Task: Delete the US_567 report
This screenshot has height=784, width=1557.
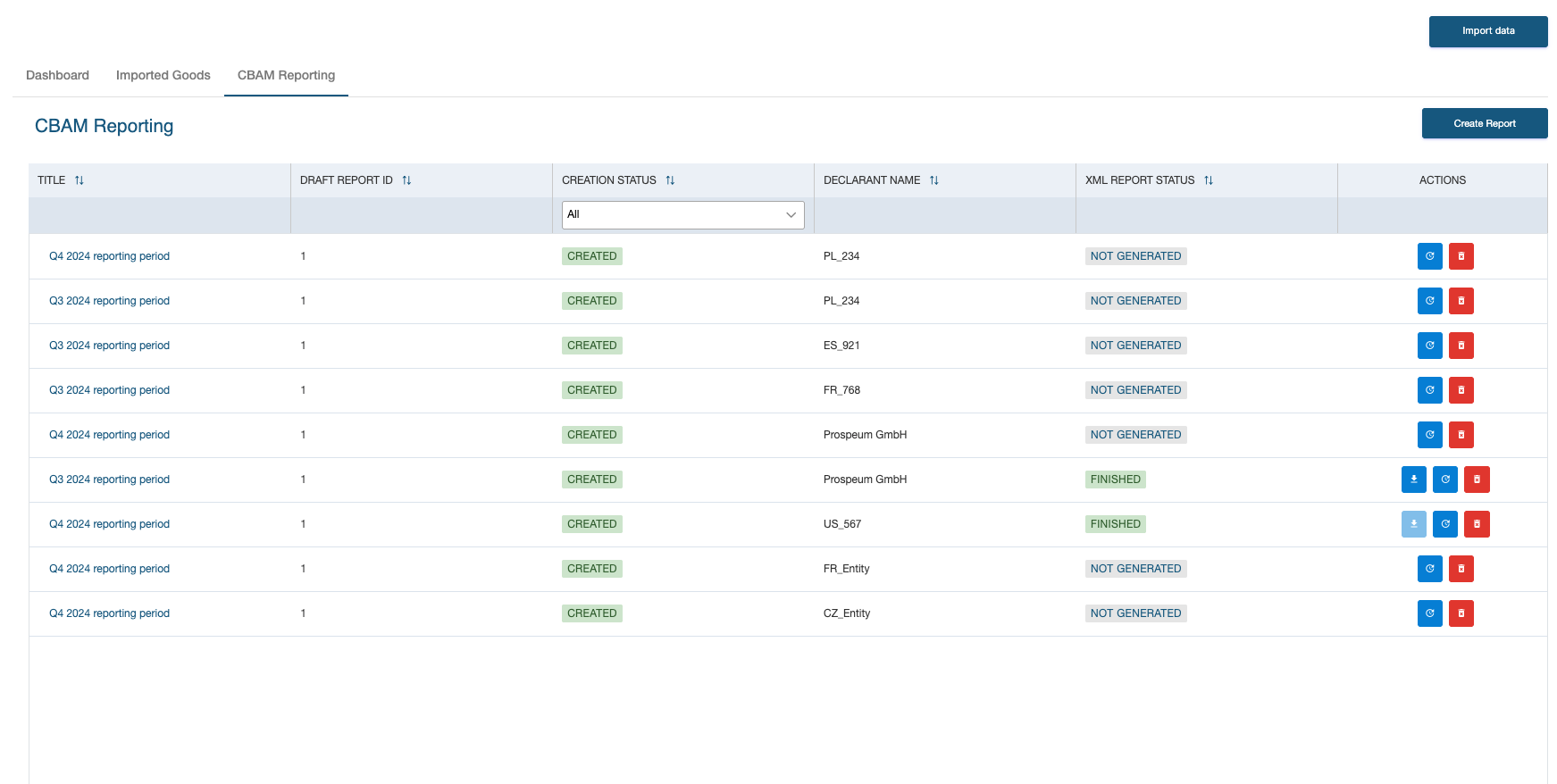Action: [x=1477, y=524]
